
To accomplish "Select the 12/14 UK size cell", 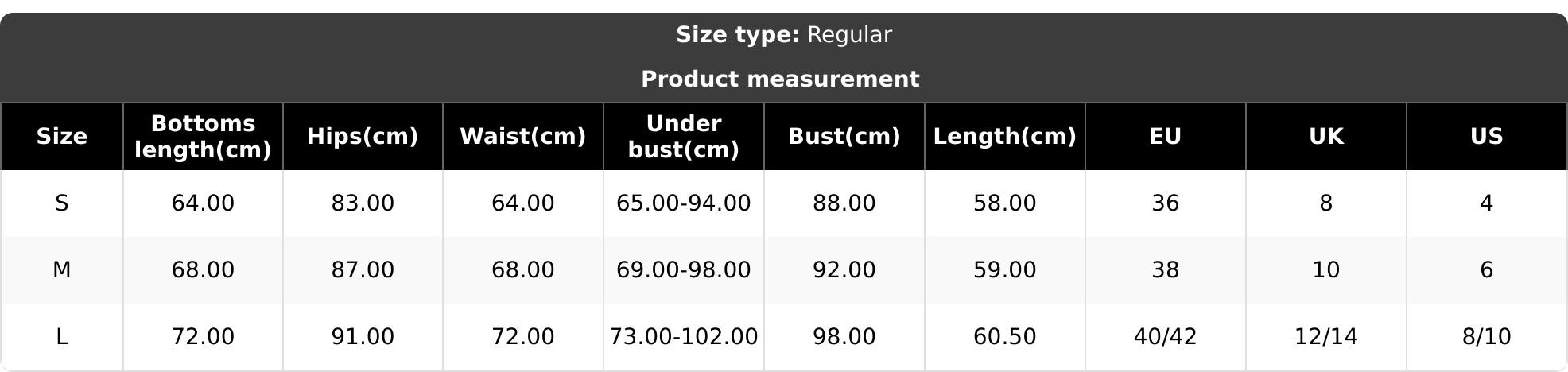I will (x=1325, y=337).
